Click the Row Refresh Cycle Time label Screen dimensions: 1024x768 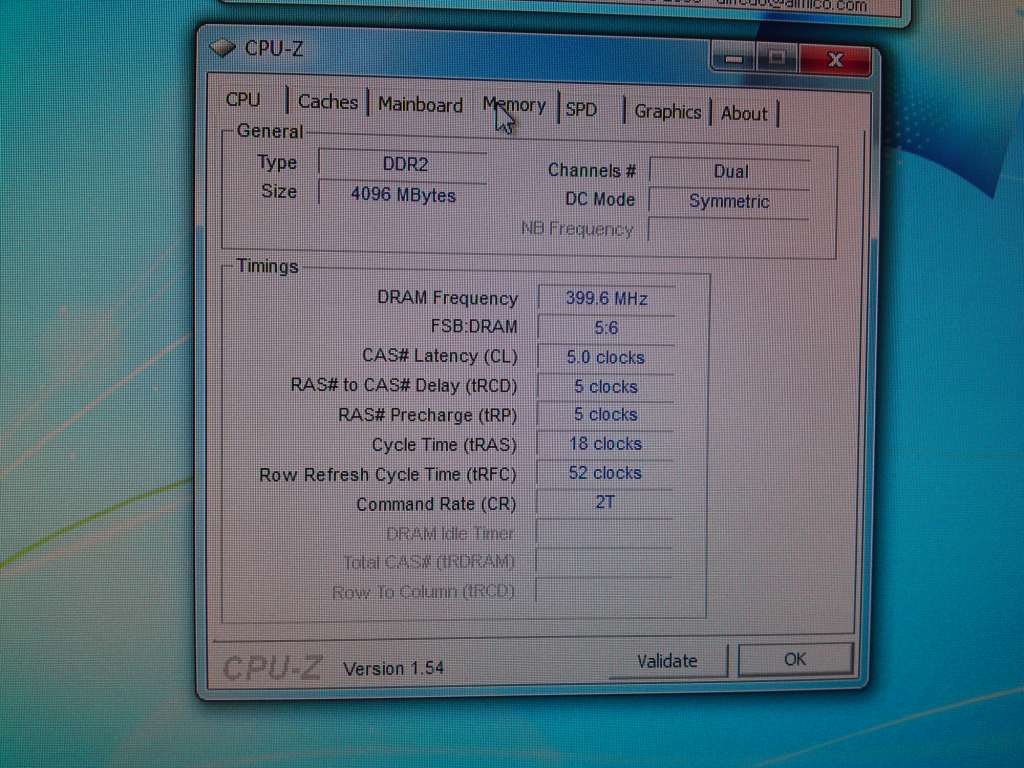click(x=387, y=475)
